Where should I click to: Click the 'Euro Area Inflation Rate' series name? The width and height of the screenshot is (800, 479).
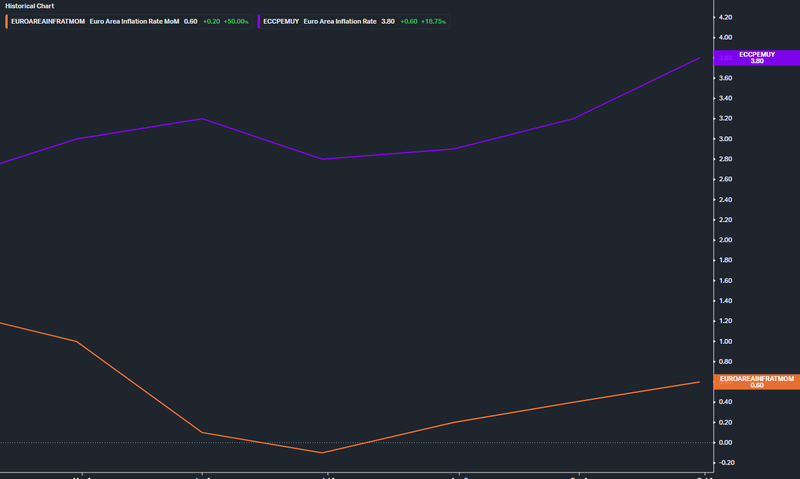coord(340,21)
